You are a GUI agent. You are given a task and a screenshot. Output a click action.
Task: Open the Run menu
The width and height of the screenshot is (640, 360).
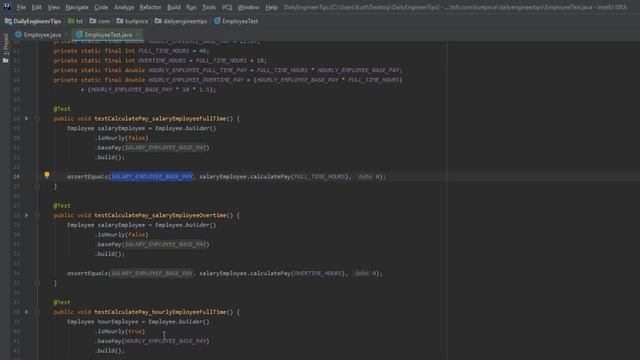click(191, 7)
